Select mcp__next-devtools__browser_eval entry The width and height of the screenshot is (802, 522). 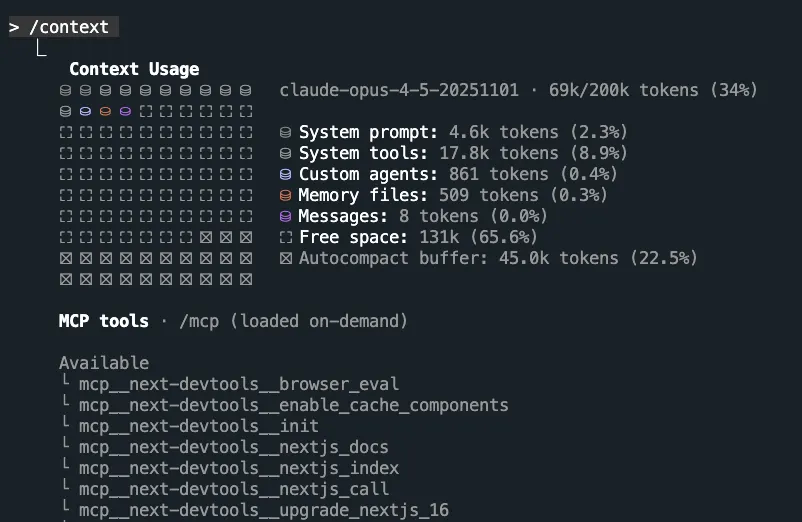239,384
